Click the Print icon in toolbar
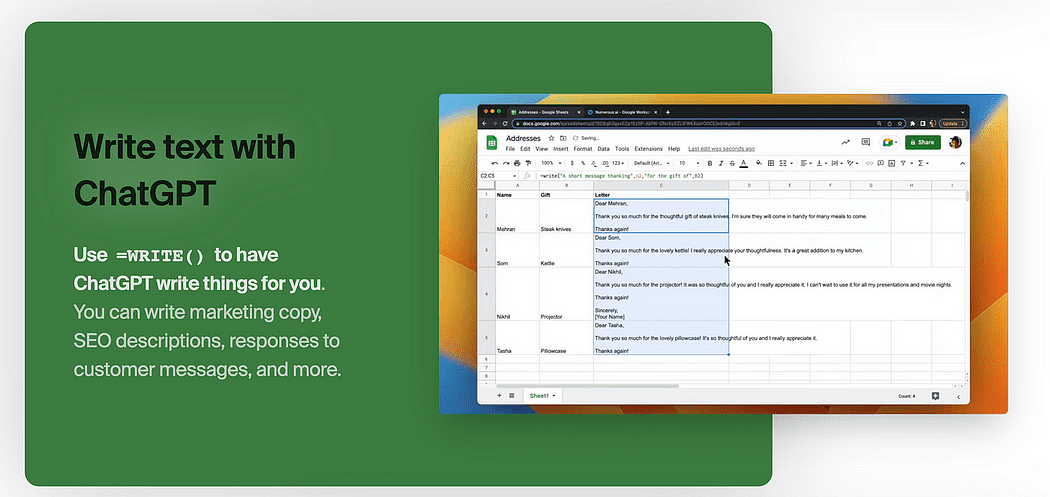Image resolution: width=1050 pixels, height=497 pixels. 517,163
